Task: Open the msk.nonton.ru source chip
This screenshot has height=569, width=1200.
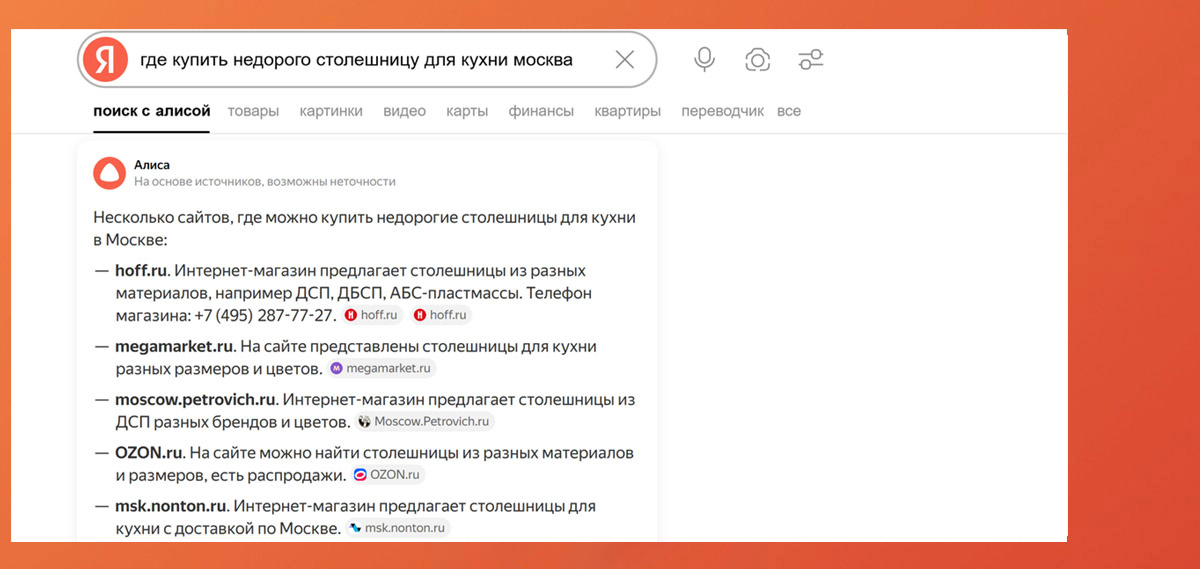Action: coord(398,528)
